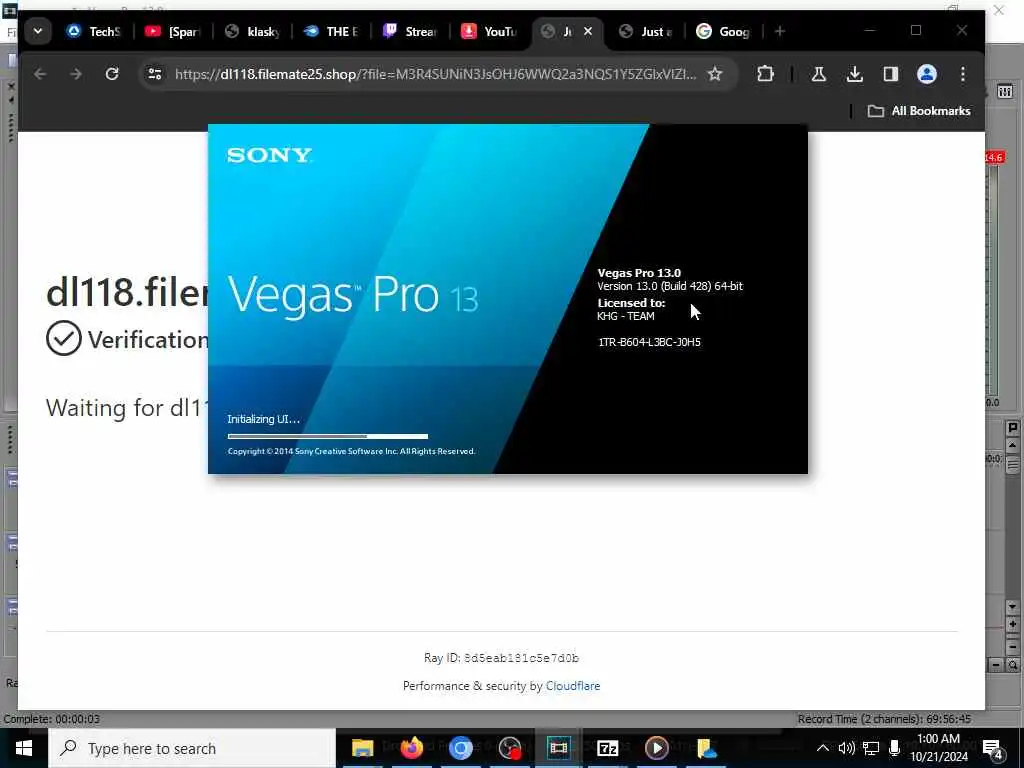
Task: Open the tab search dropdown arrow
Action: point(38,31)
